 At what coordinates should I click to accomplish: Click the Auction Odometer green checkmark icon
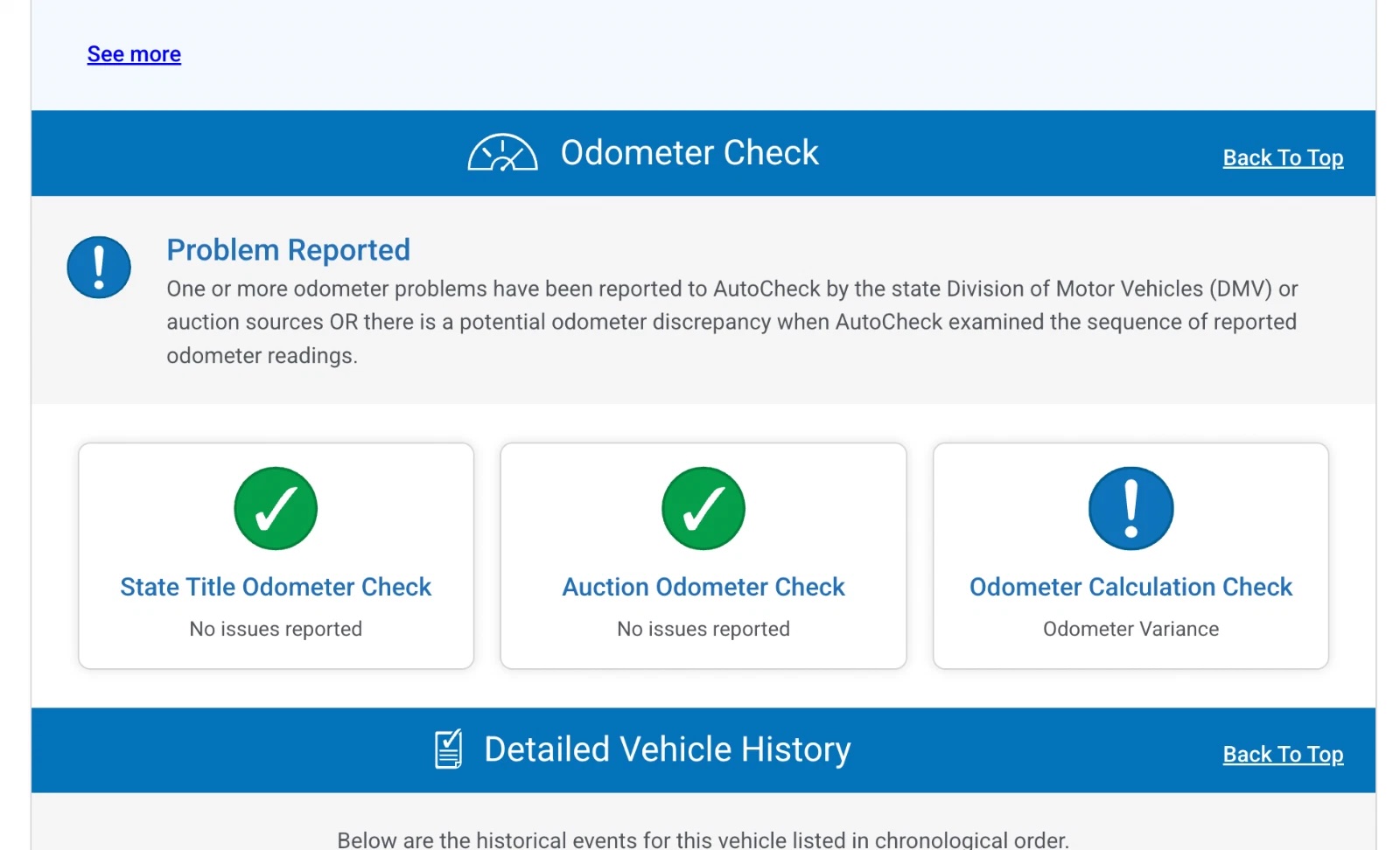[703, 508]
